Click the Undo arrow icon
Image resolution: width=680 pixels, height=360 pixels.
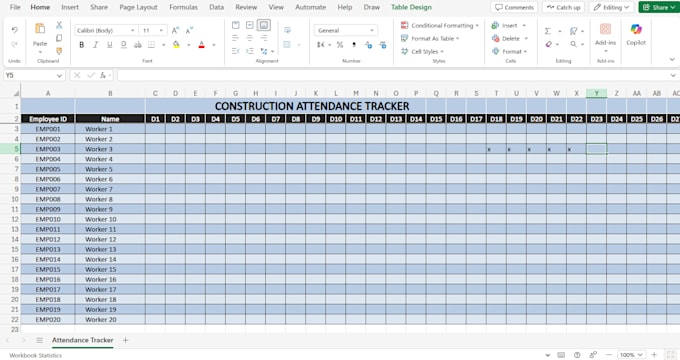pos(14,30)
